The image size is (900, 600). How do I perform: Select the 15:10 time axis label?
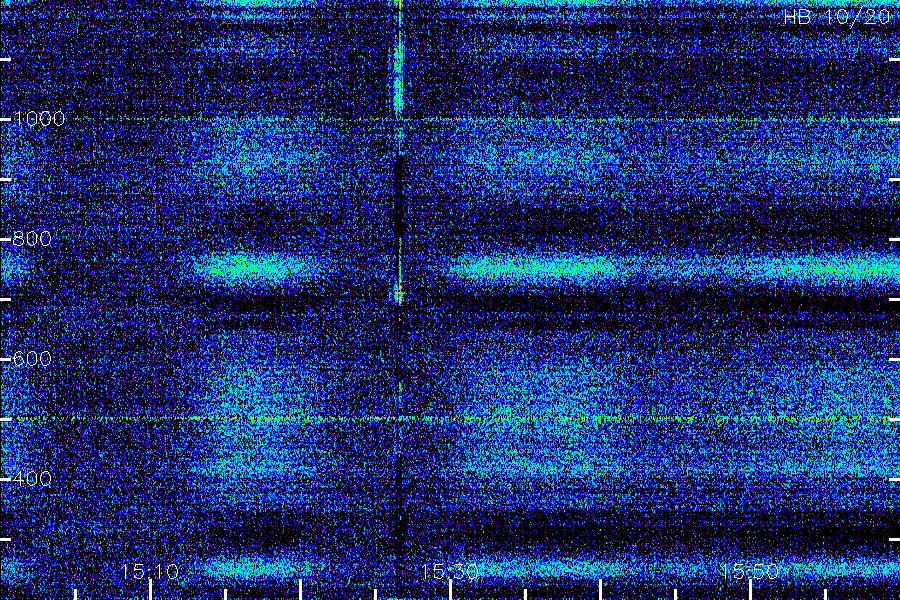[150, 571]
